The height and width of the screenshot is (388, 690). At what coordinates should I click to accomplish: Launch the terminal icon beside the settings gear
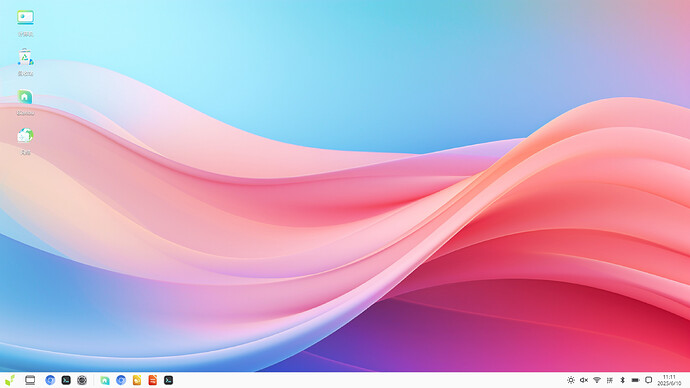(x=66, y=380)
